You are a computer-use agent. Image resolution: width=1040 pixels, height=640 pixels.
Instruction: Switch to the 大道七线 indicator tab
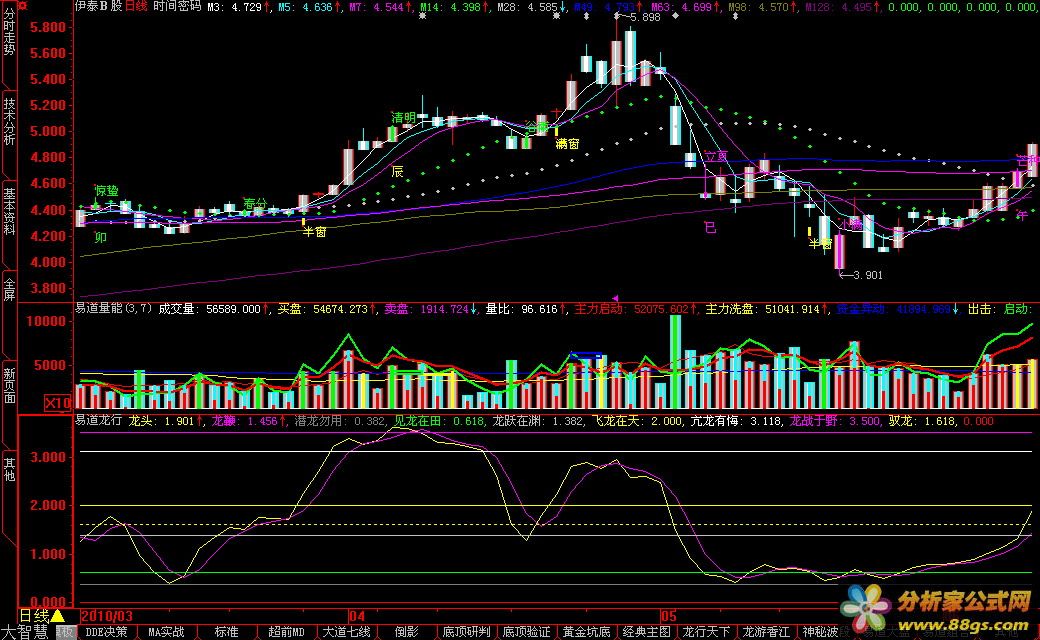click(346, 632)
